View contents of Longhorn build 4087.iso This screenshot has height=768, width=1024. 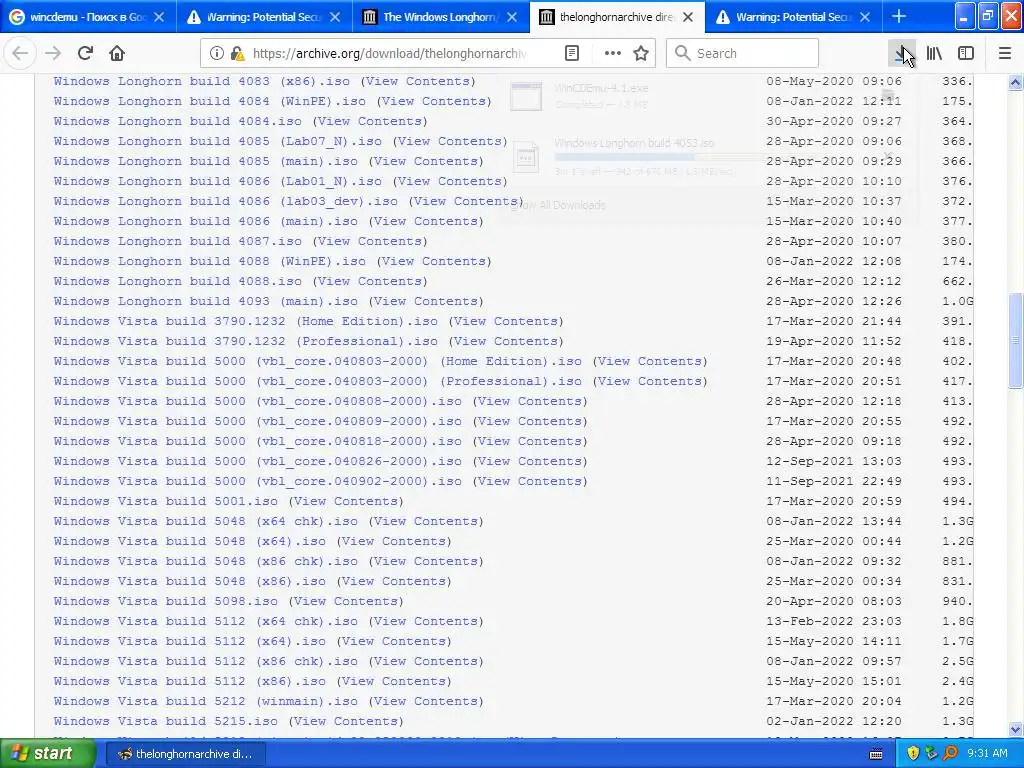click(370, 242)
